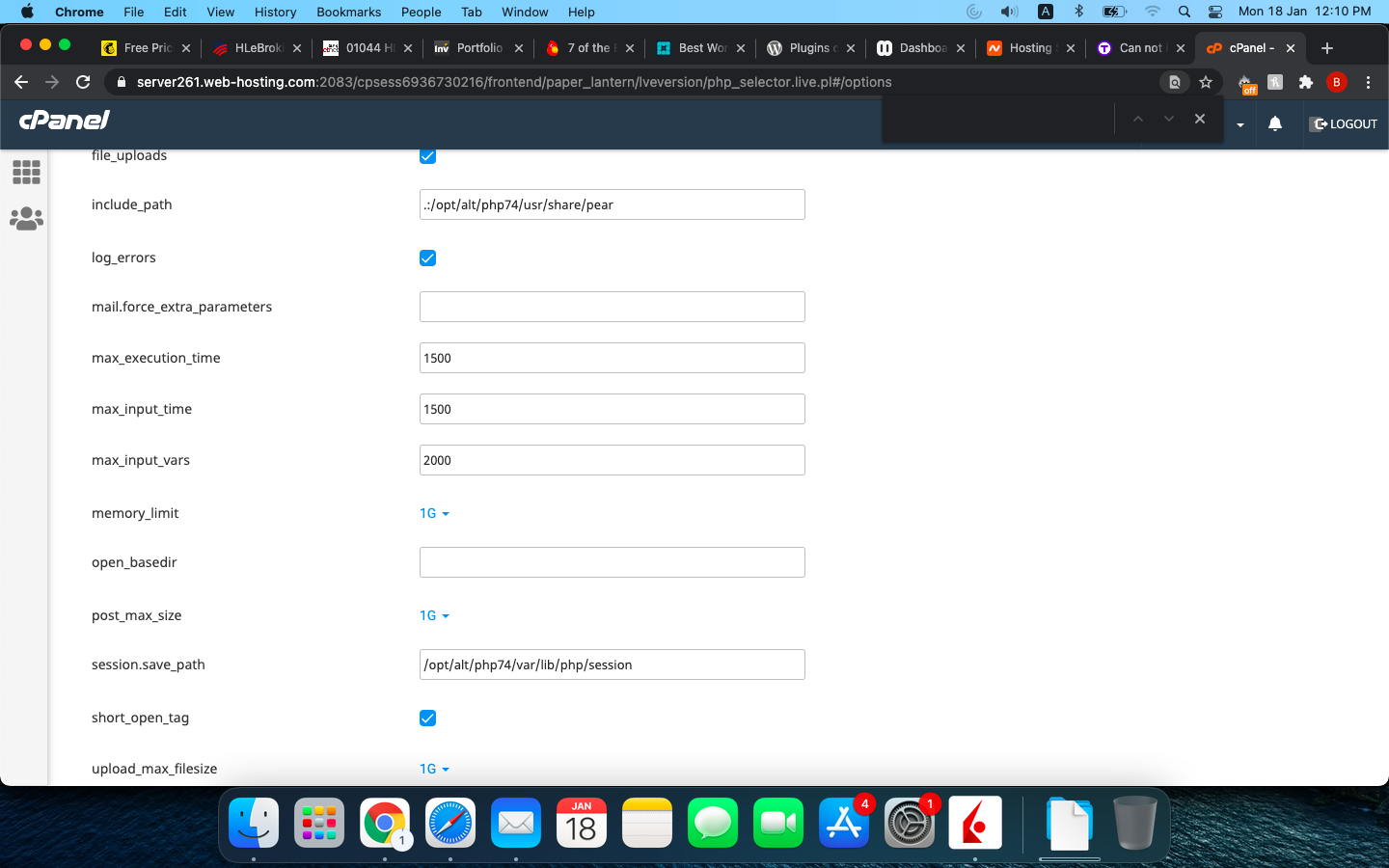Open the Window menu
1389x868 pixels.
point(525,12)
